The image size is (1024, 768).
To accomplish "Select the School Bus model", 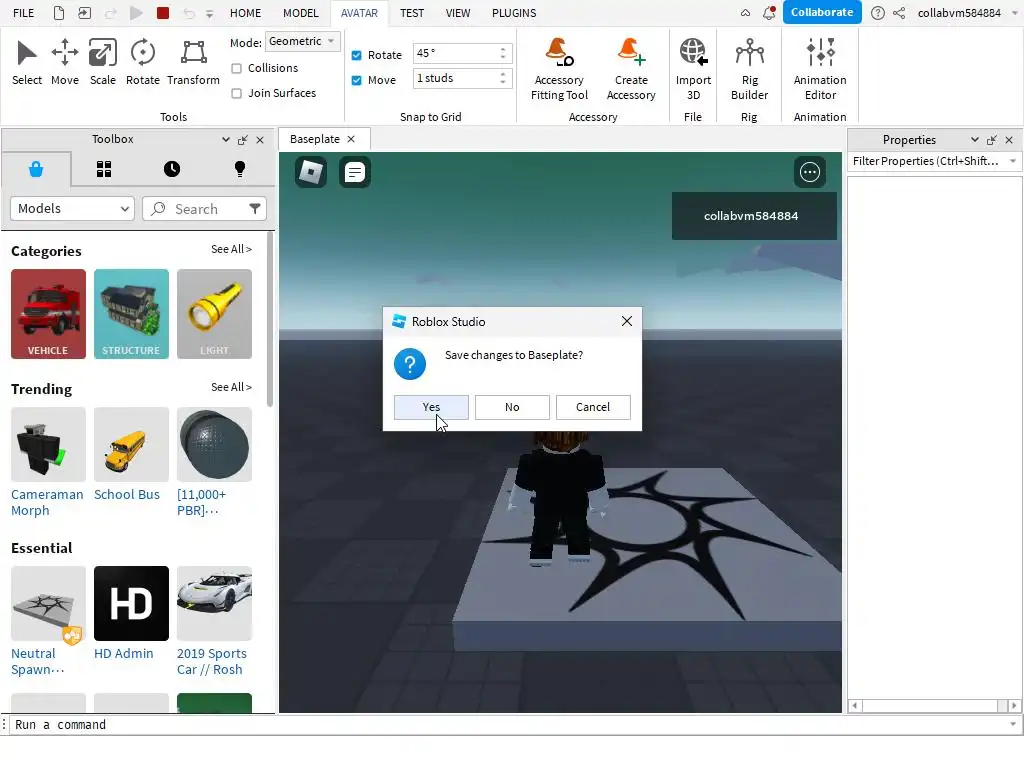I will coord(131,455).
